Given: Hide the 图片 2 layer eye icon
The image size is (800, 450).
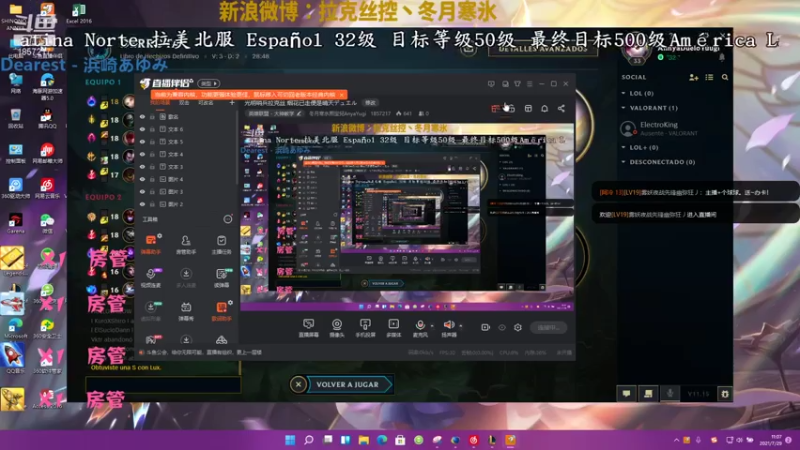Looking at the screenshot, I should click(142, 204).
